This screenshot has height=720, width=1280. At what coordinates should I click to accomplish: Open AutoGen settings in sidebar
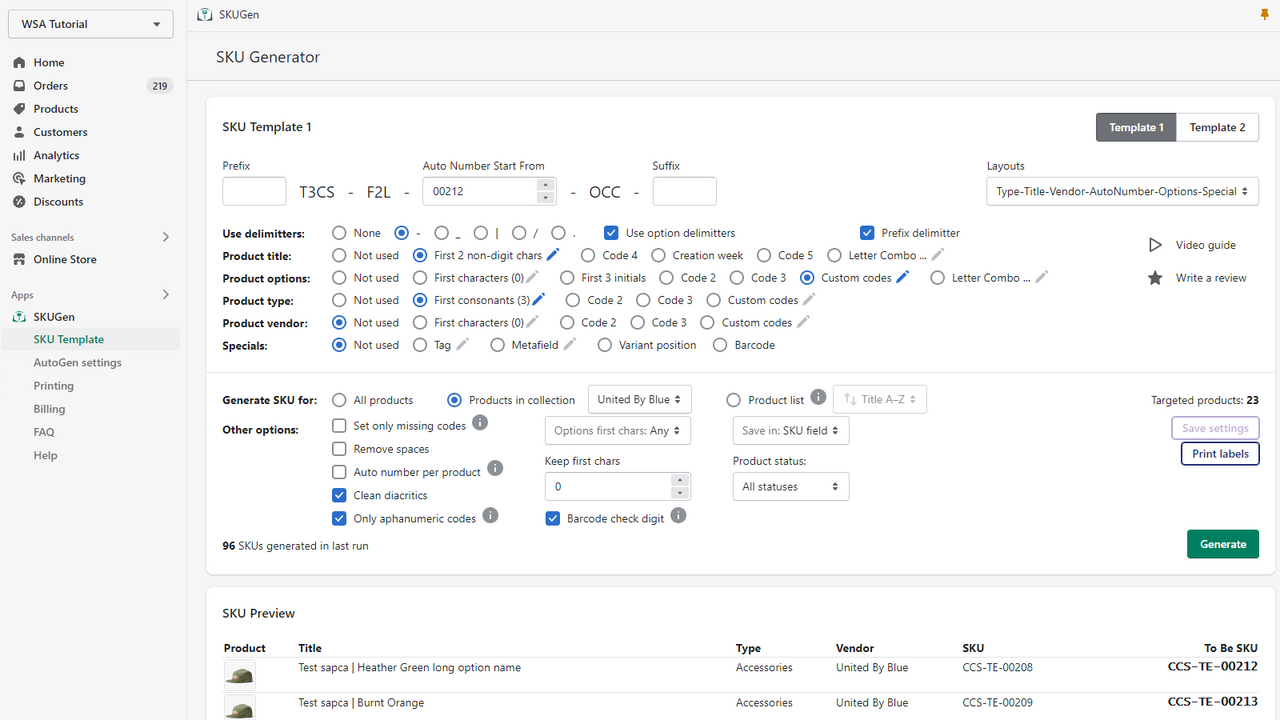click(x=77, y=363)
